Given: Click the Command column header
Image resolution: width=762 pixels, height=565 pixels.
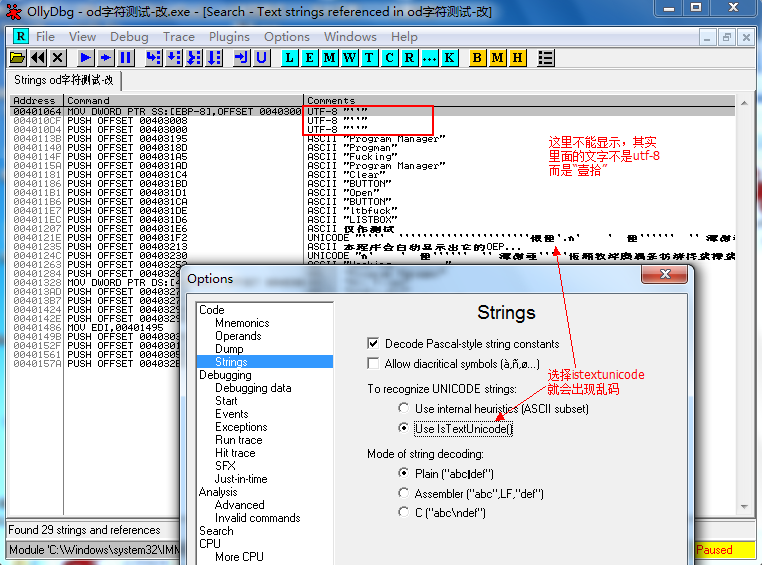Looking at the screenshot, I should [183, 101].
